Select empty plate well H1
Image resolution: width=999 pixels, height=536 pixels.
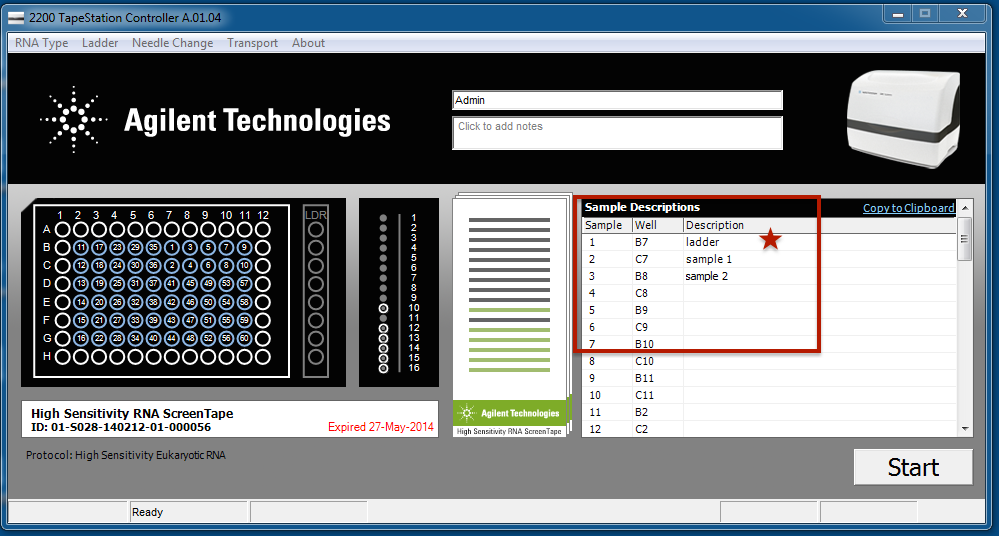pos(62,357)
